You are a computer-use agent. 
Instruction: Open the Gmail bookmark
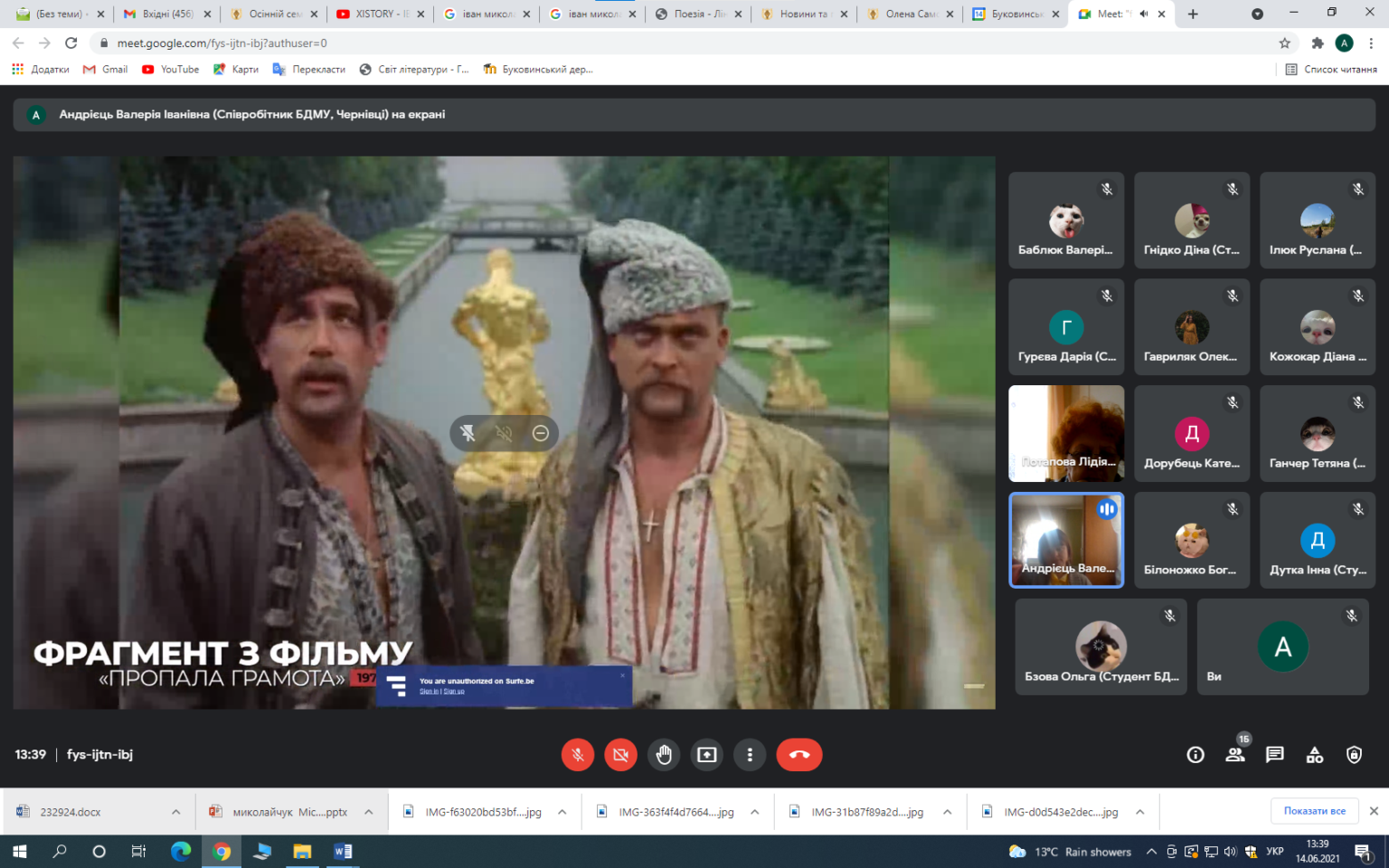(105, 69)
